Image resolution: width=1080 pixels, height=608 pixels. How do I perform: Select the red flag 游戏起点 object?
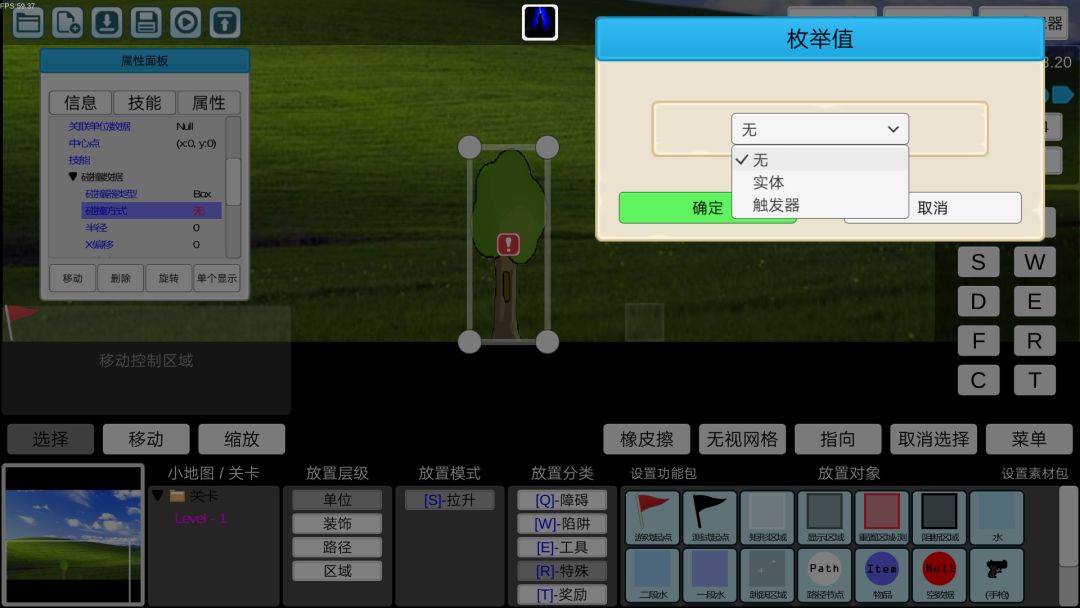tap(653, 517)
